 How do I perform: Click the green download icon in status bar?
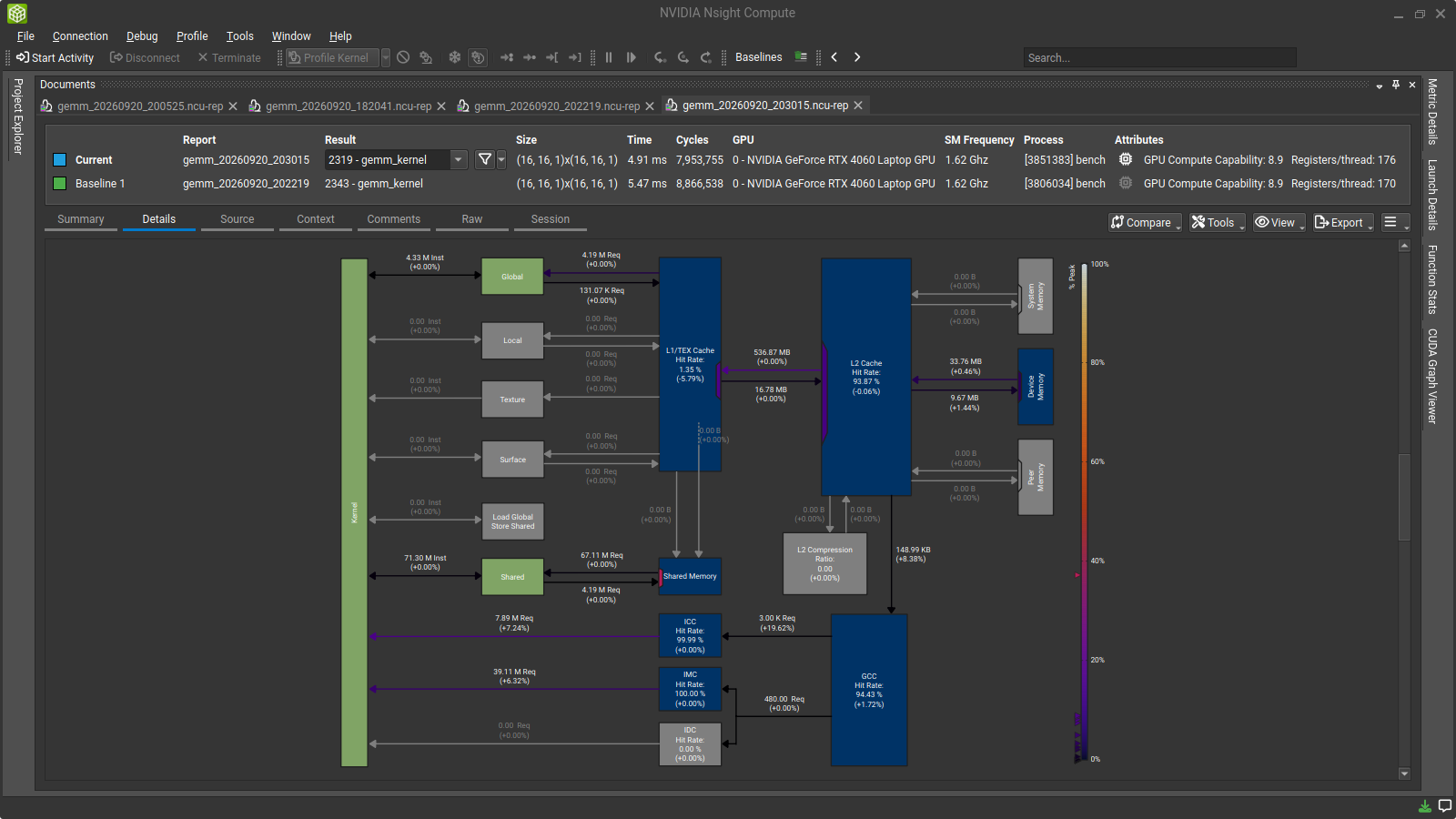click(x=1425, y=806)
